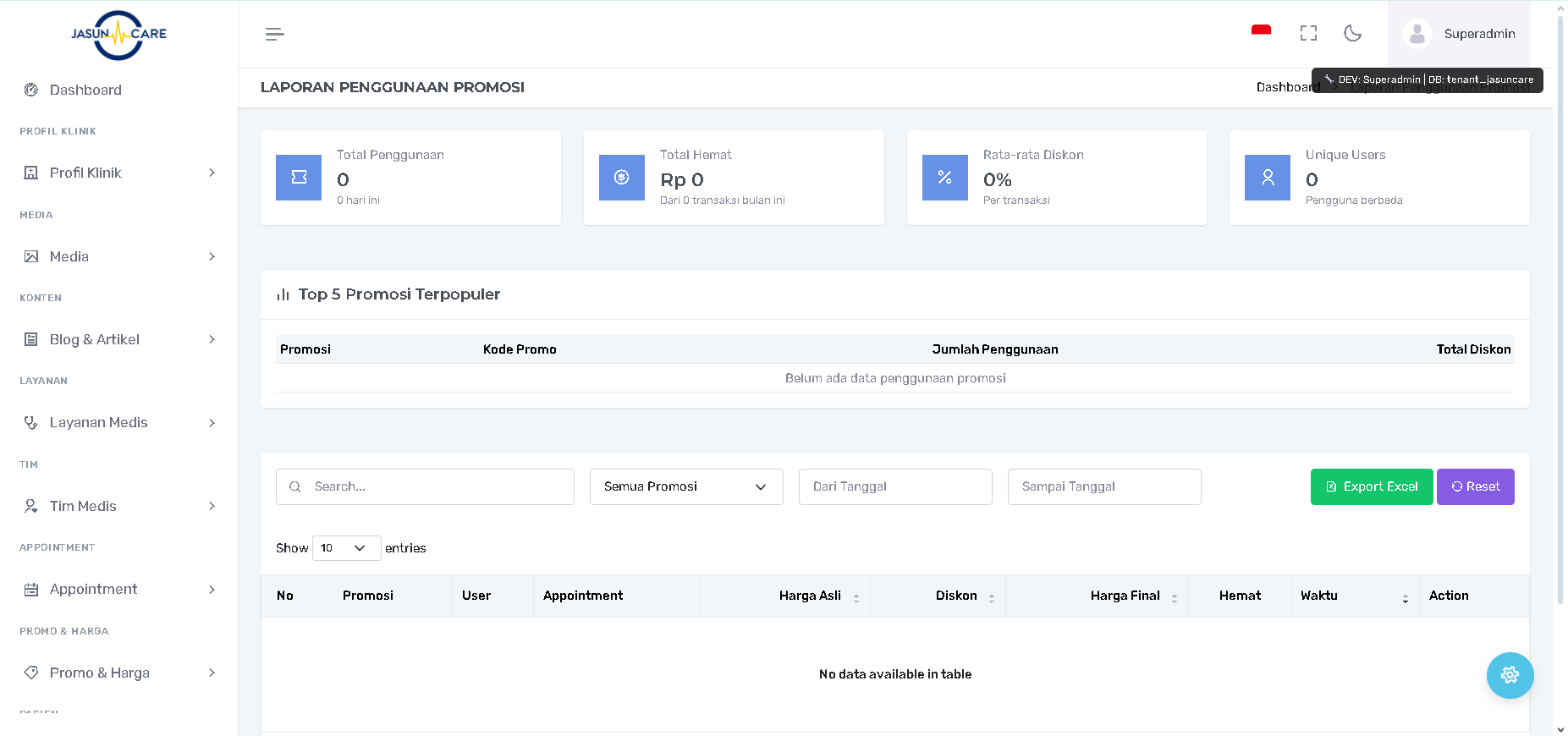Sort table by Harga Asli column

[x=810, y=596]
